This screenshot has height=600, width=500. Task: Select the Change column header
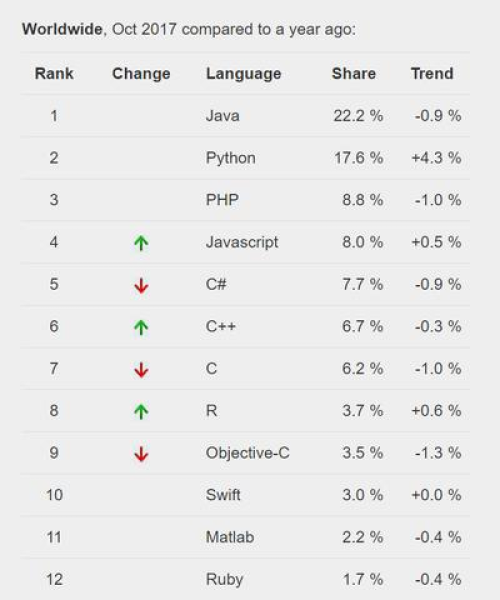pyautogui.click(x=141, y=74)
